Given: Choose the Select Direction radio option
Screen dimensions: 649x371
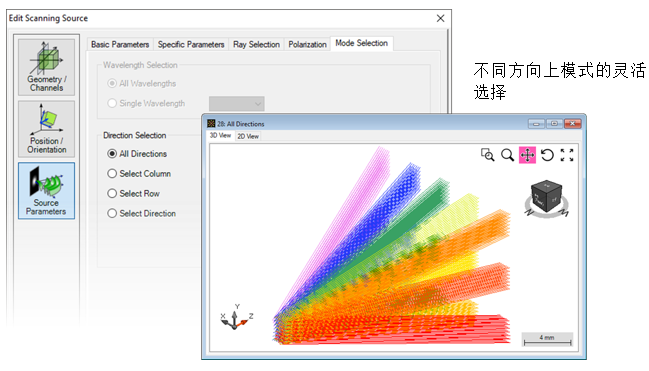Looking at the screenshot, I should coord(142,213).
